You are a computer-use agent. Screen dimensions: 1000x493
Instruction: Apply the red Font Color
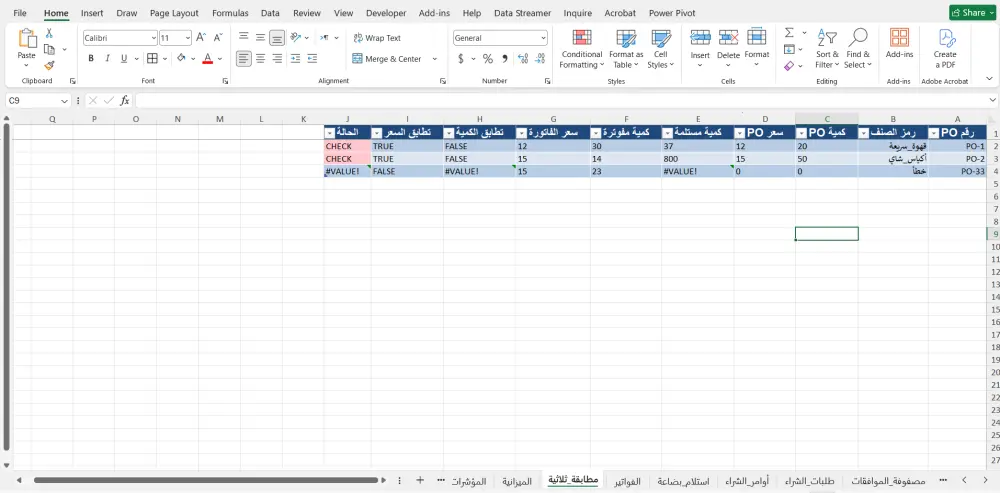coord(207,59)
